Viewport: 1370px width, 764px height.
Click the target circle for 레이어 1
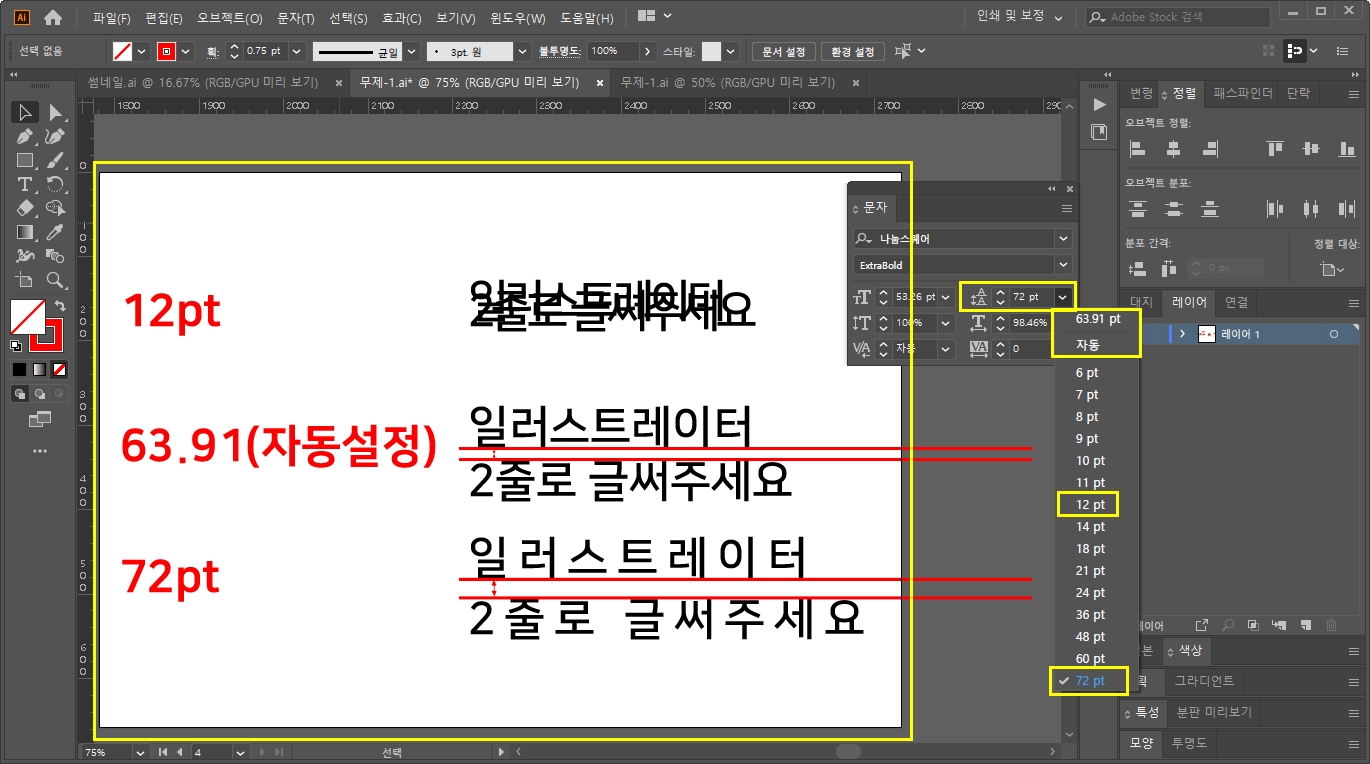[1333, 334]
